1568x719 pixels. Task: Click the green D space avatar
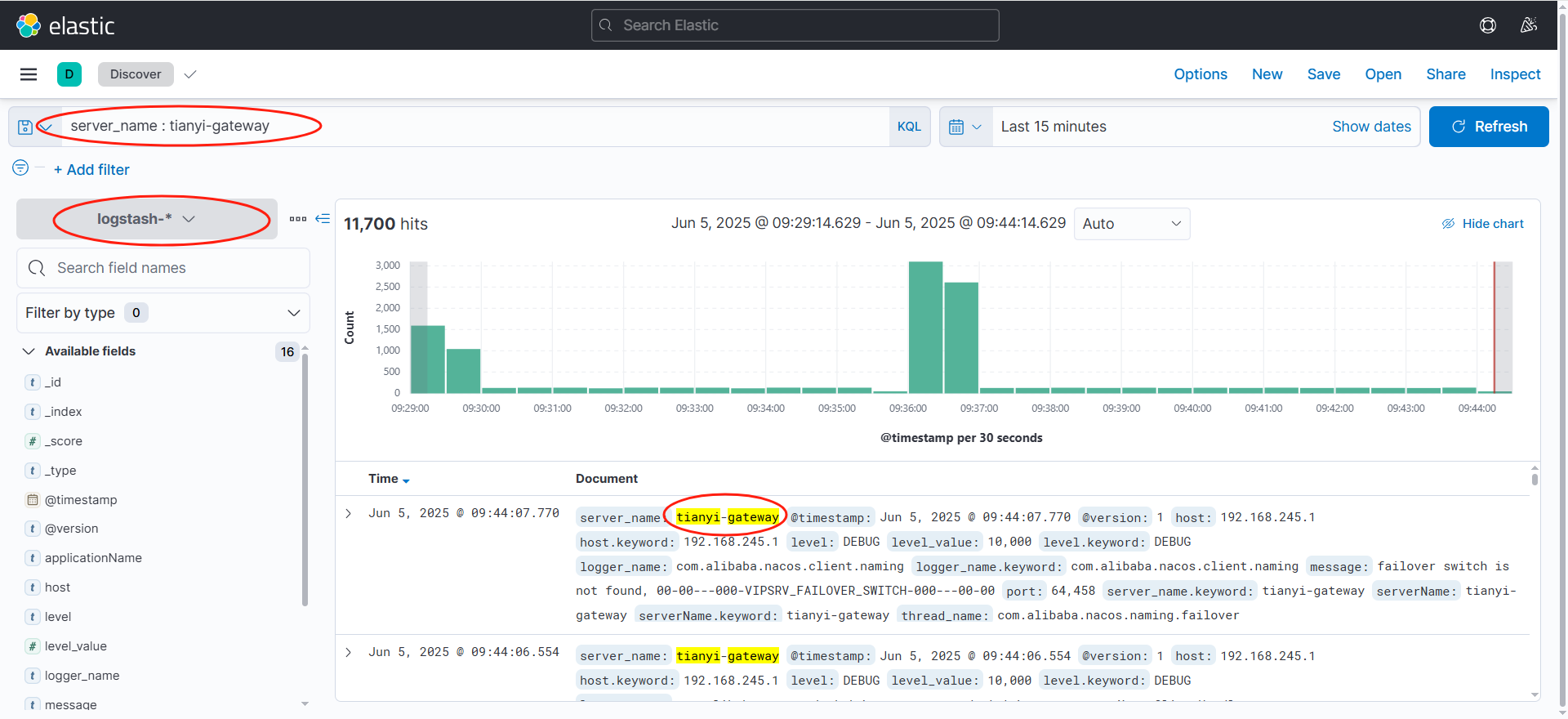coord(69,74)
